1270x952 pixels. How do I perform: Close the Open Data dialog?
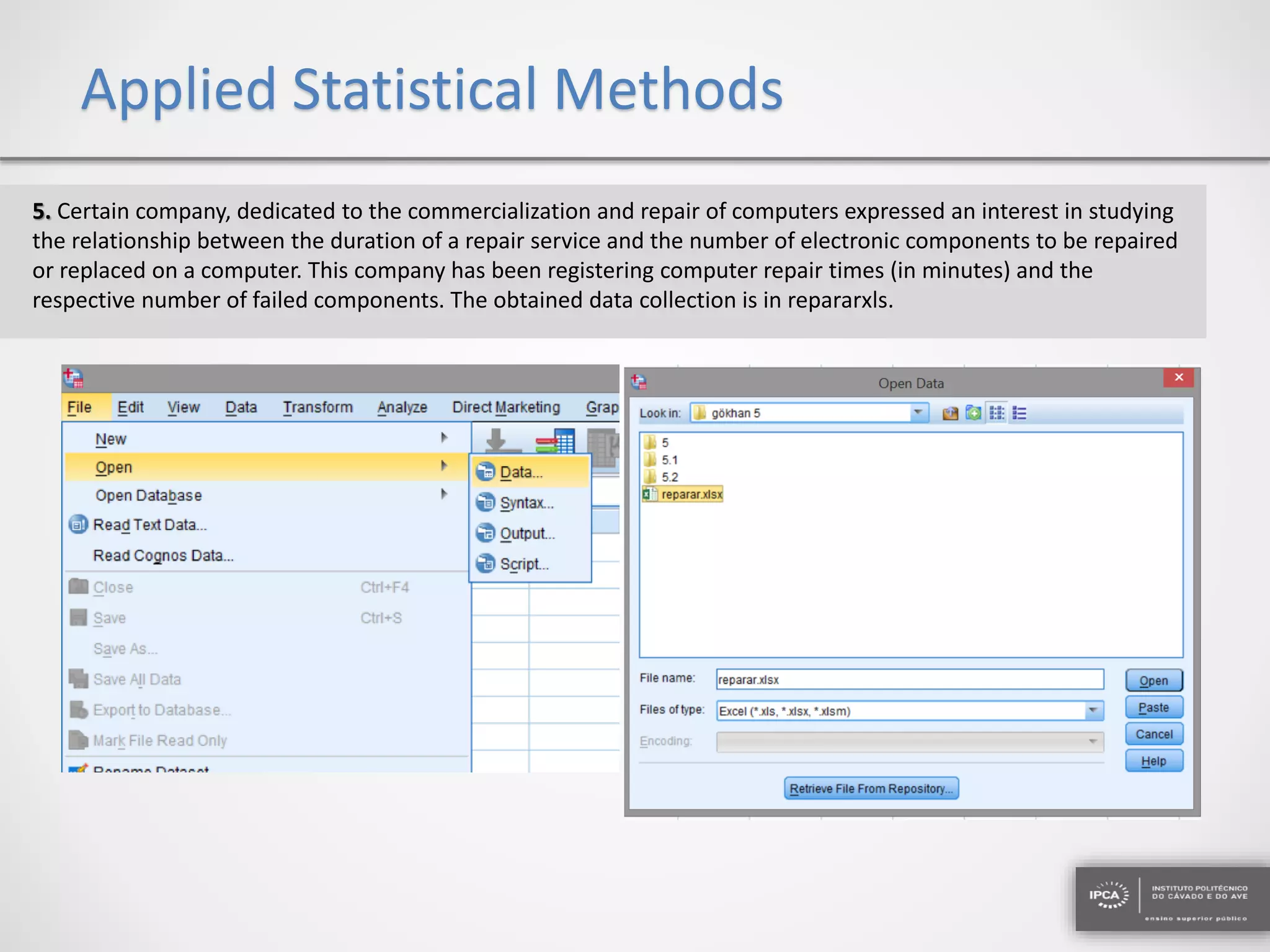click(x=1179, y=377)
